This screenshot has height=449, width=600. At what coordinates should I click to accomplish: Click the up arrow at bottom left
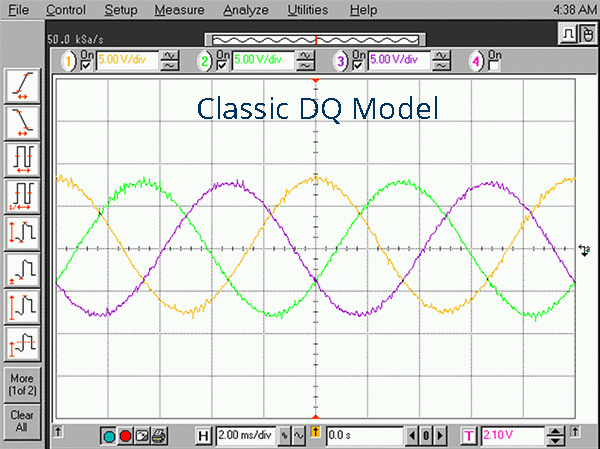click(58, 432)
